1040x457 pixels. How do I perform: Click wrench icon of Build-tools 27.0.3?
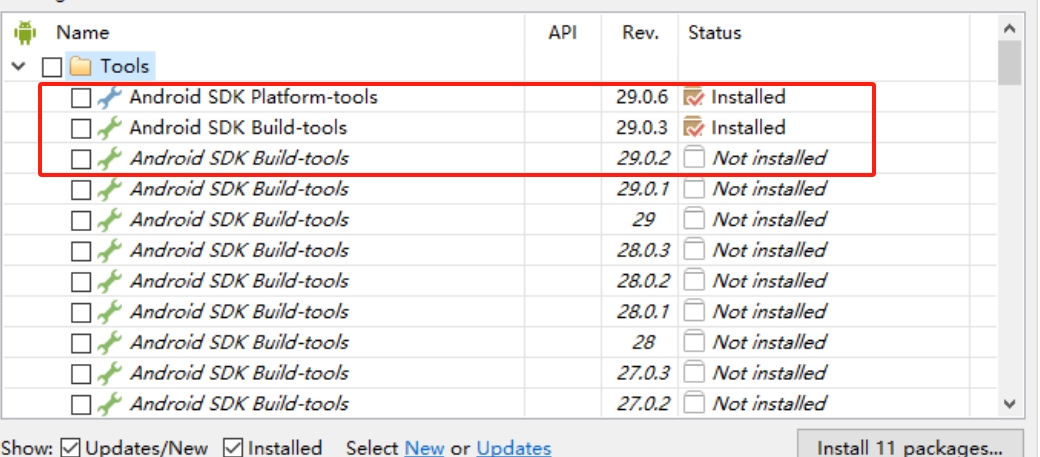pyautogui.click(x=109, y=373)
